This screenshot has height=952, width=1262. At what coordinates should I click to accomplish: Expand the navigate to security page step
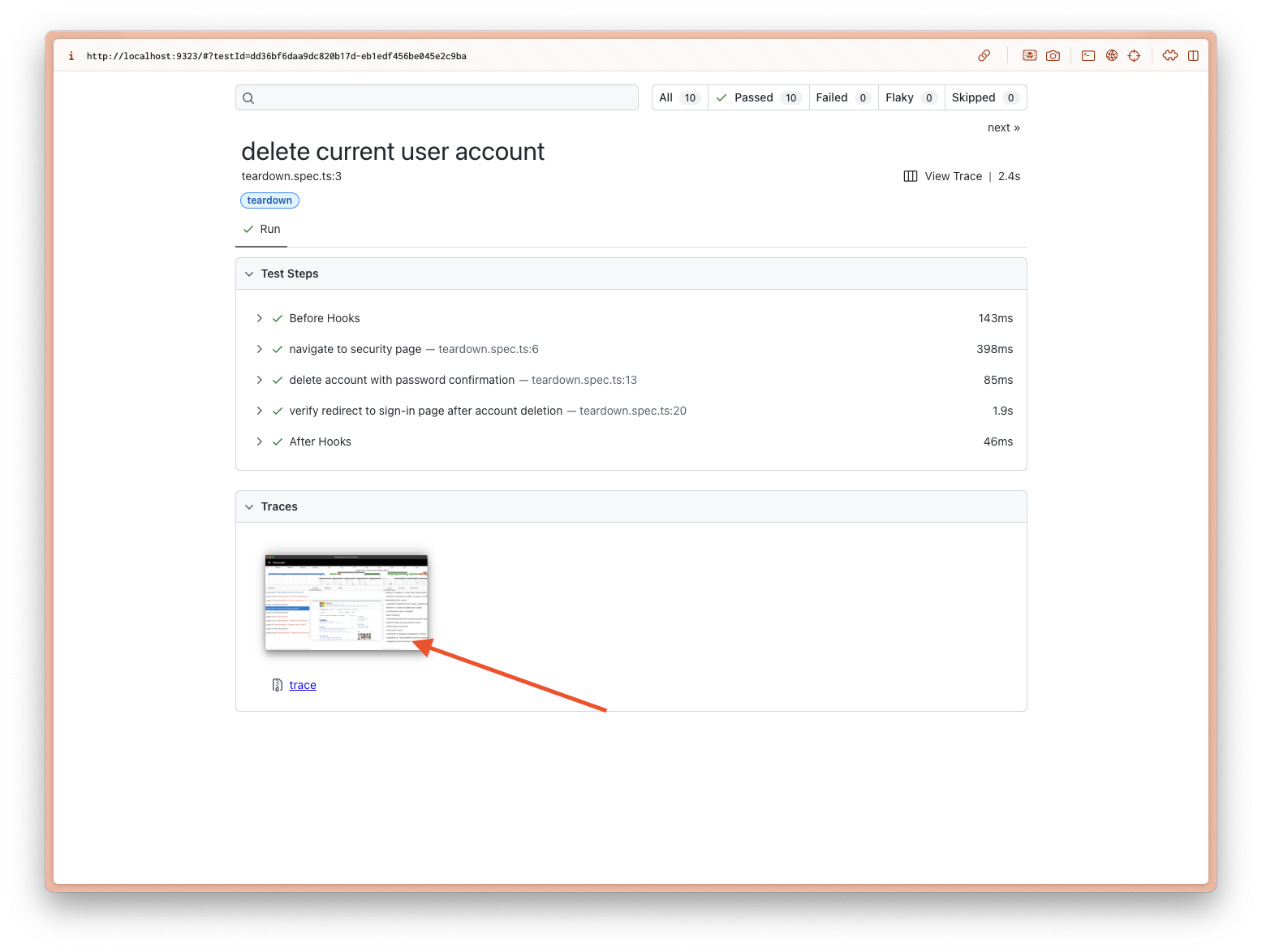260,349
